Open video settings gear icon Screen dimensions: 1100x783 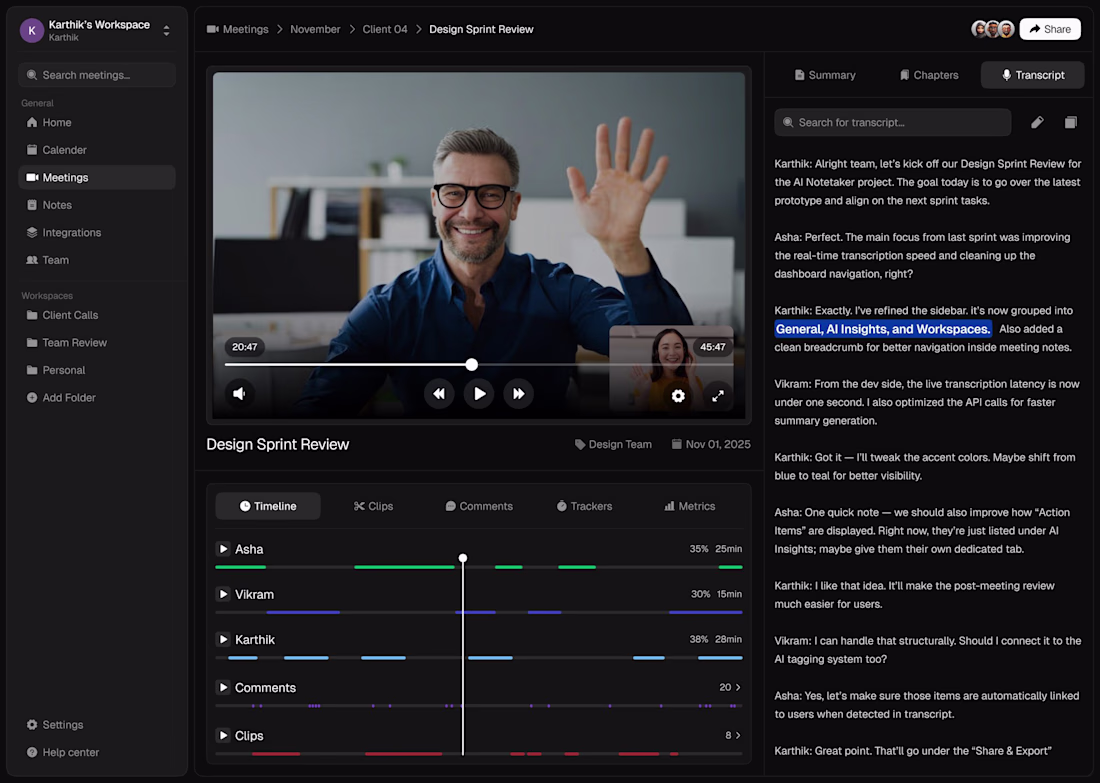[x=678, y=396]
